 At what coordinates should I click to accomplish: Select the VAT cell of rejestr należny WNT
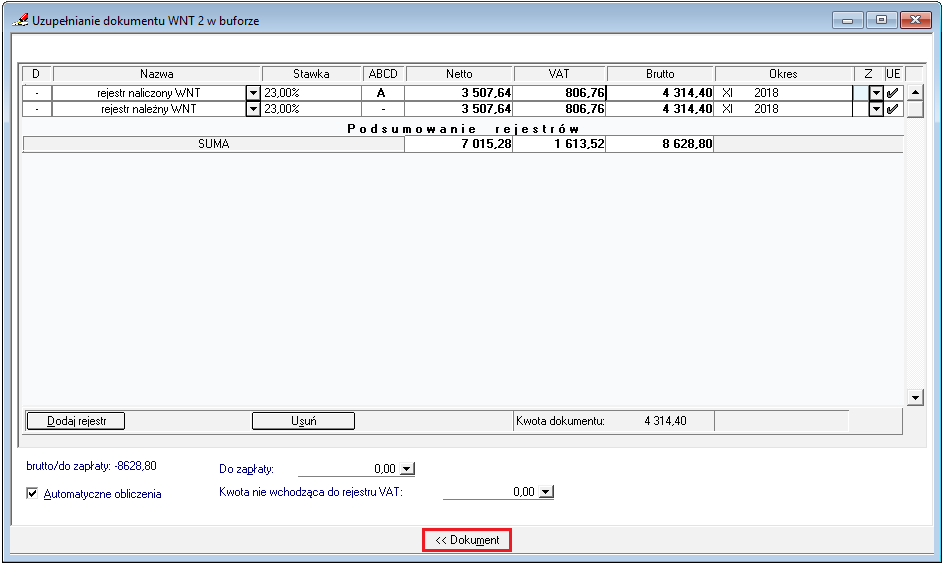click(560, 109)
